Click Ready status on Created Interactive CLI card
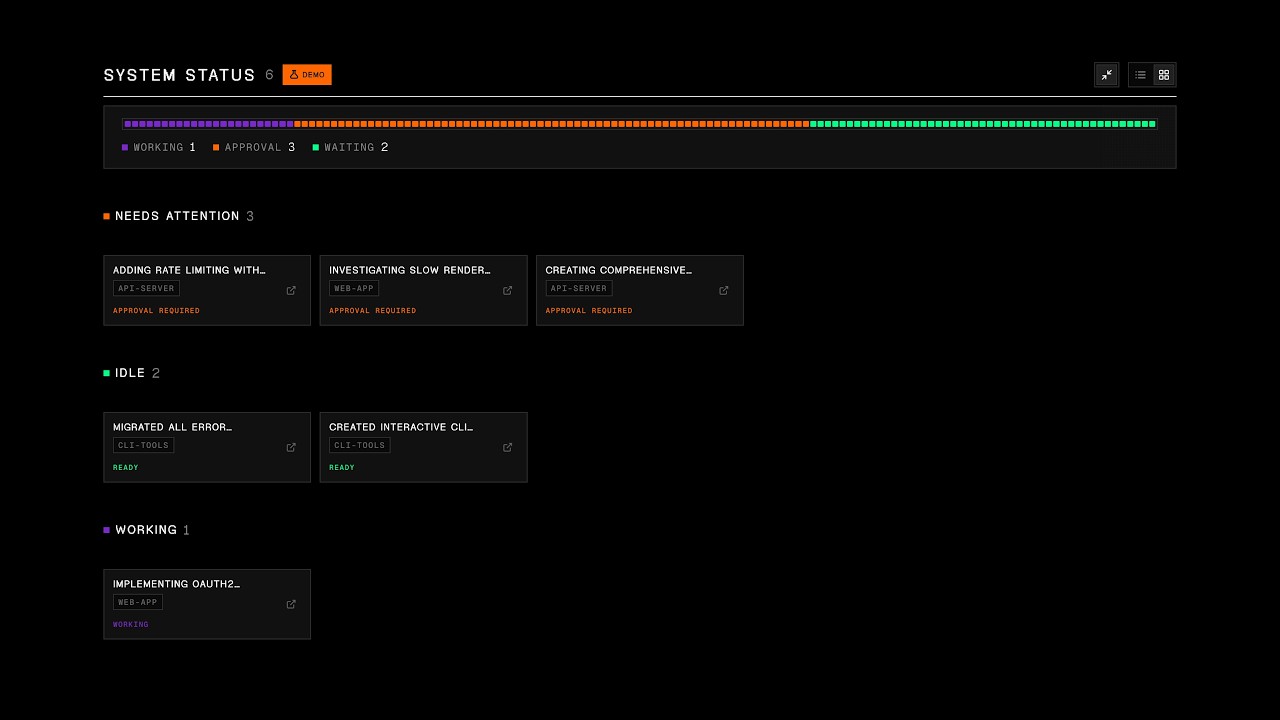 [342, 468]
